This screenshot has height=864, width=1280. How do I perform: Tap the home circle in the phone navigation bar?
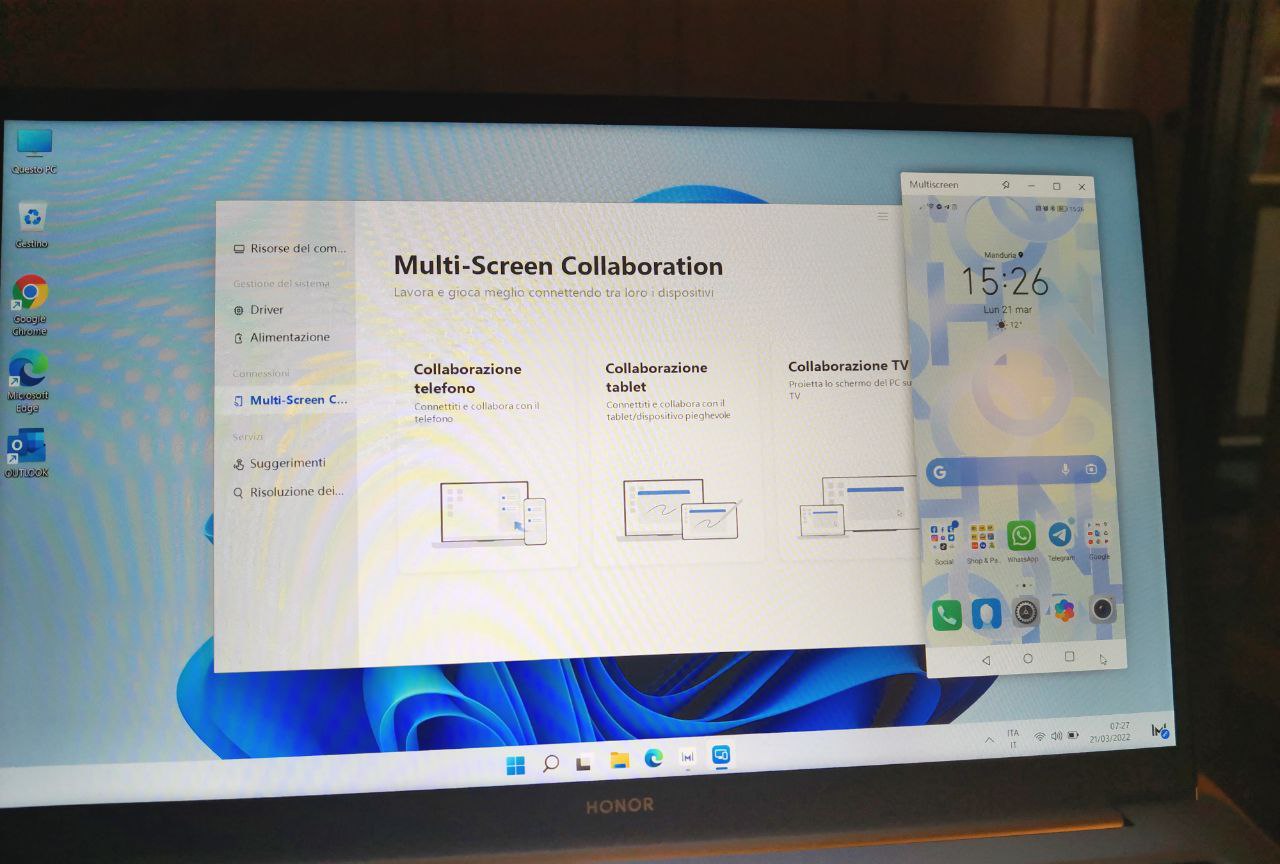click(x=1027, y=659)
